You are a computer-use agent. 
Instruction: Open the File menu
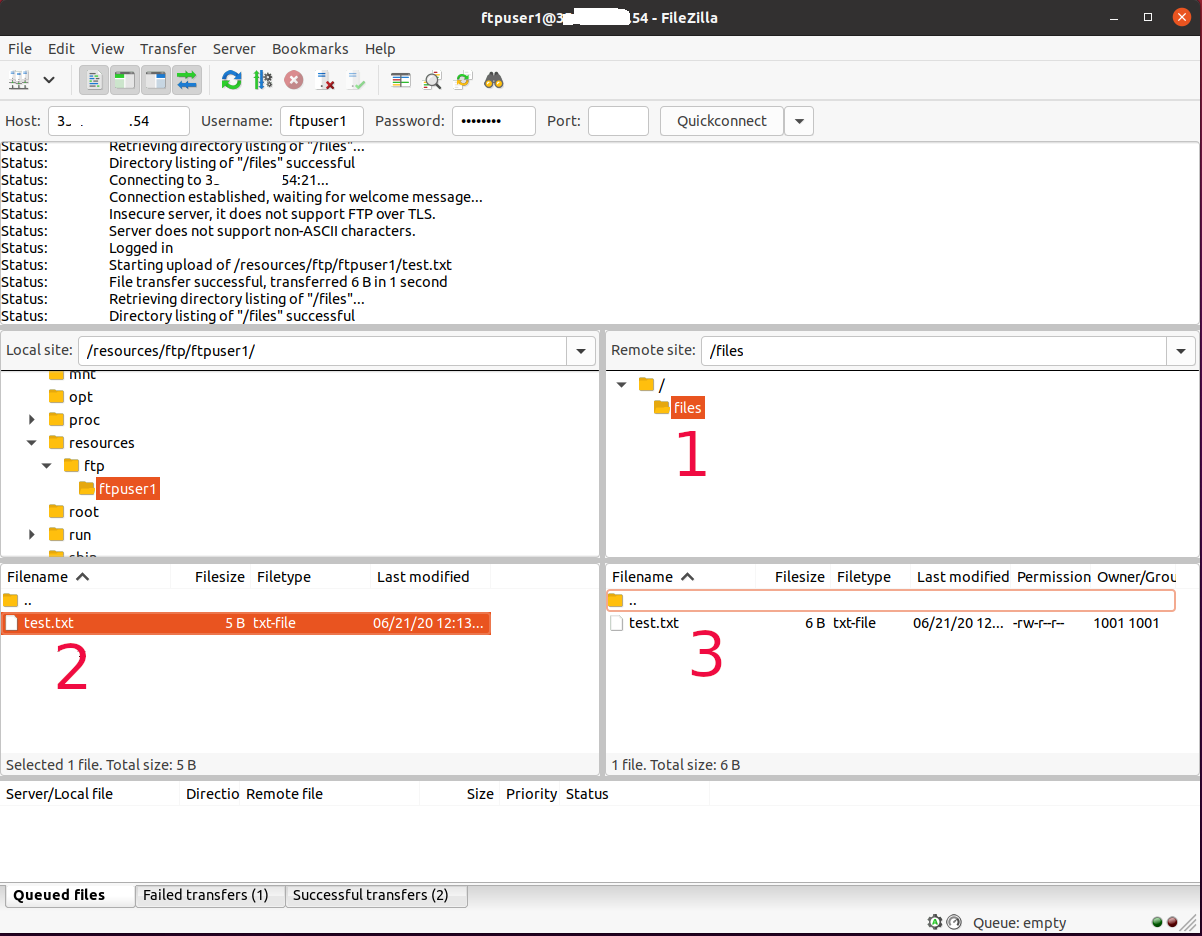tap(20, 48)
